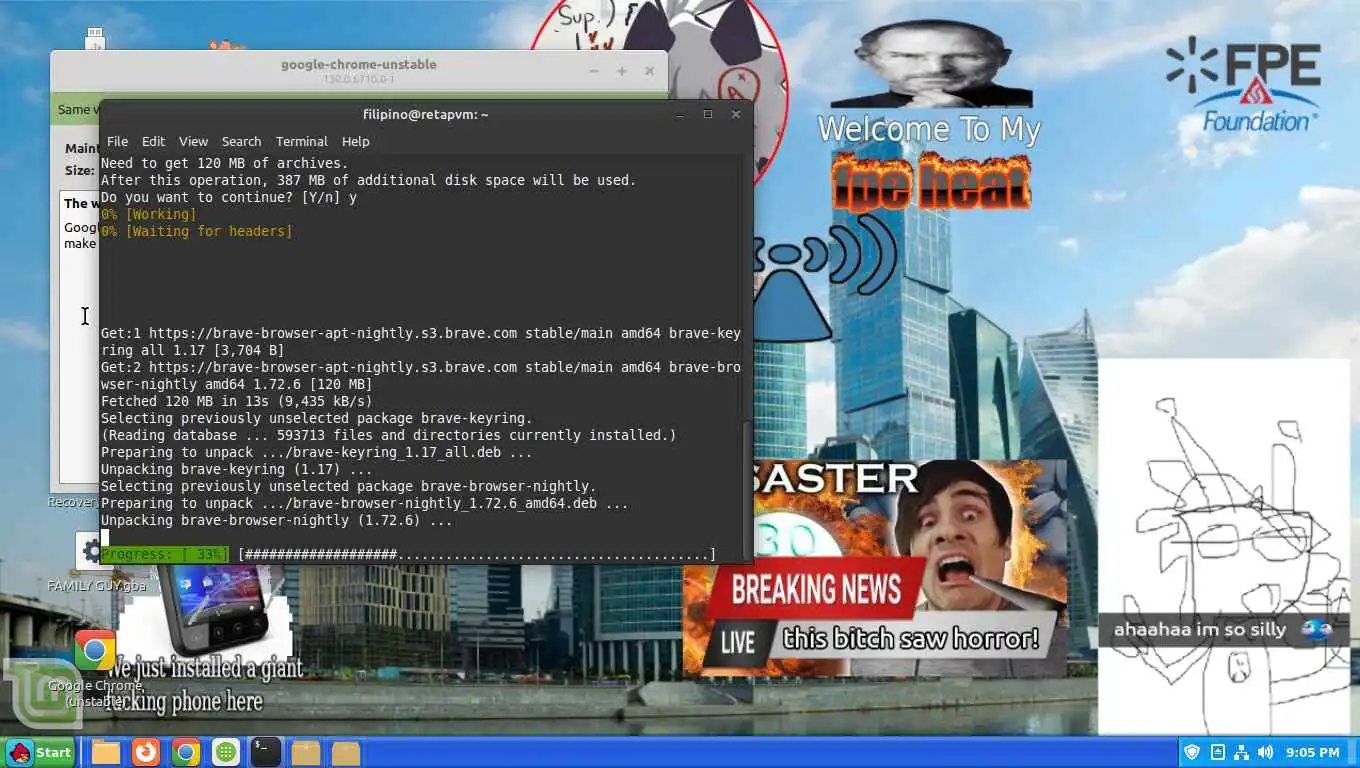This screenshot has height=768, width=1360.
Task: Click the '(Reading database ... 593713 files' line
Action: pyautogui.click(x=389, y=435)
